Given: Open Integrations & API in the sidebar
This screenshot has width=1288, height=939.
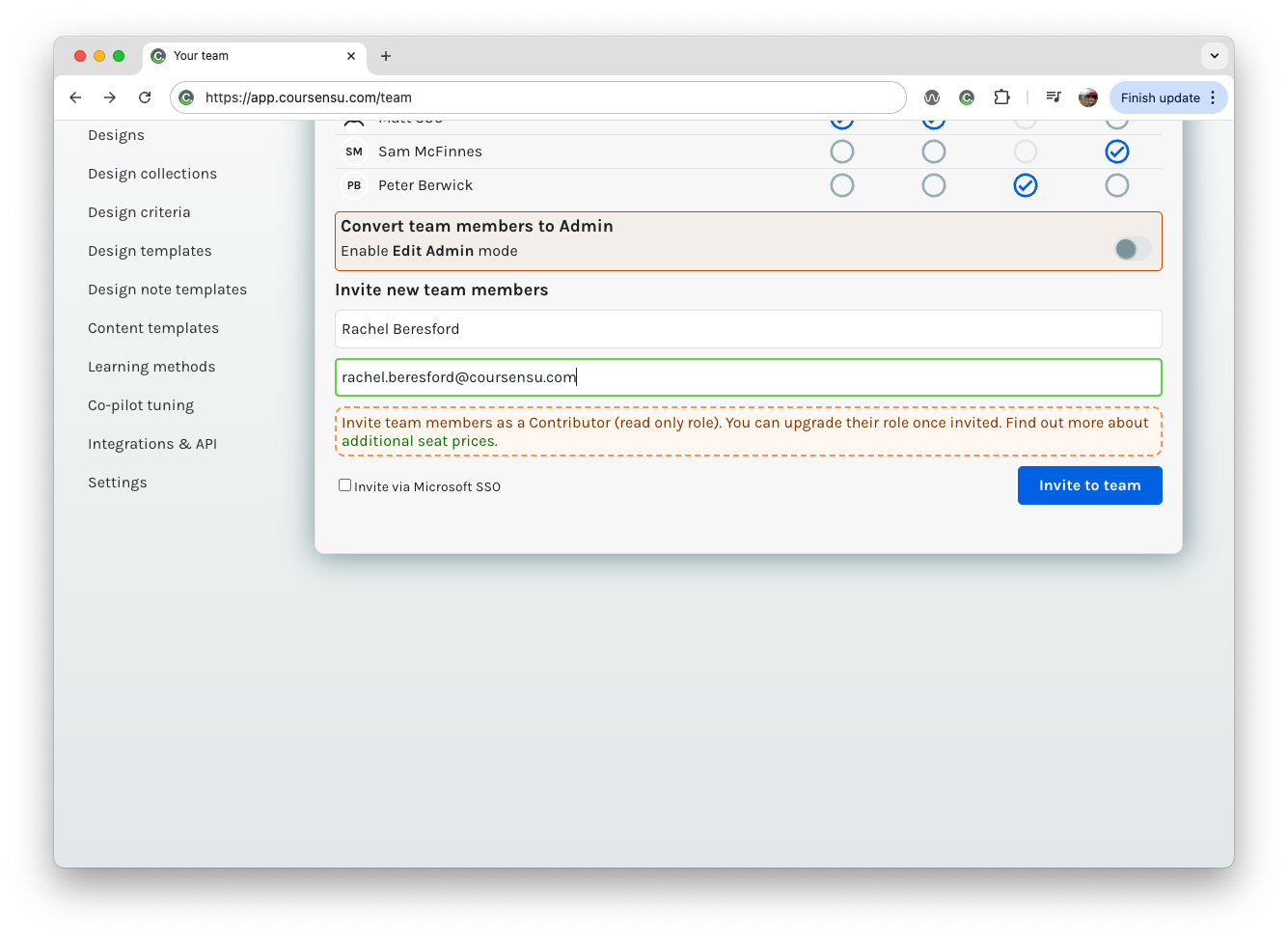Looking at the screenshot, I should pyautogui.click(x=152, y=444).
